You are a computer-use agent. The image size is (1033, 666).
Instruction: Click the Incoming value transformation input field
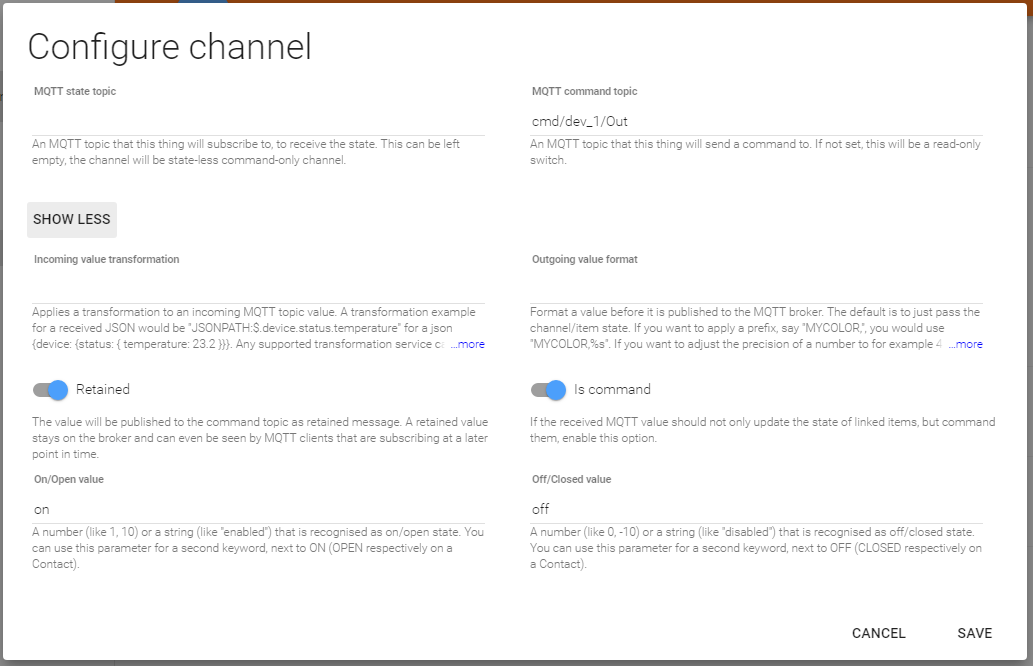[x=258, y=290]
